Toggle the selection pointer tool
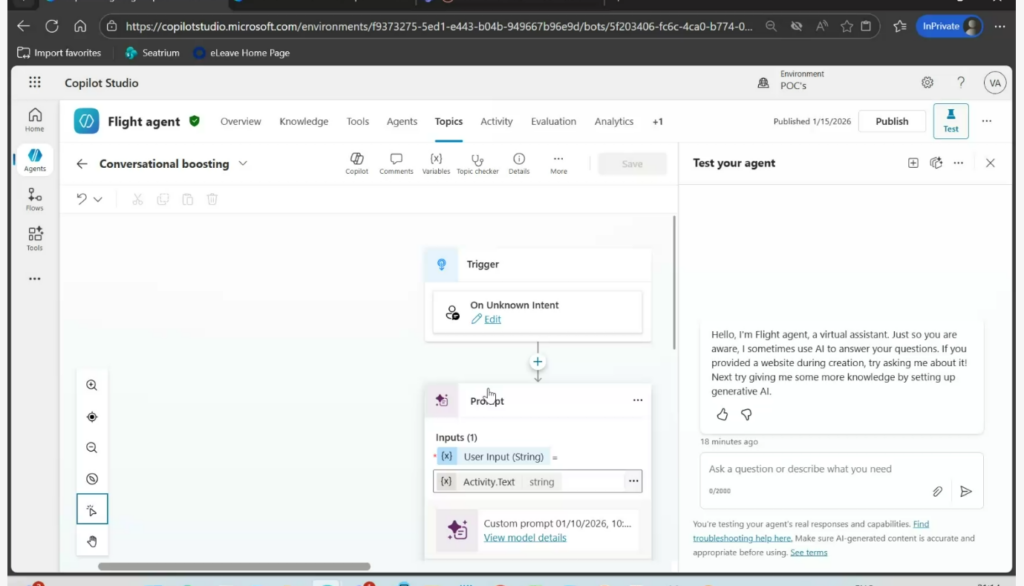 (x=92, y=510)
